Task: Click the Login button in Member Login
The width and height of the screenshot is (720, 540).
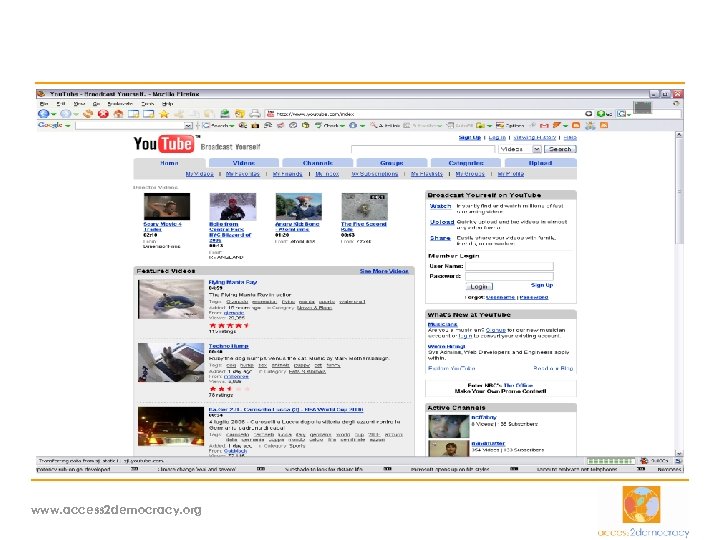Action: (x=479, y=287)
